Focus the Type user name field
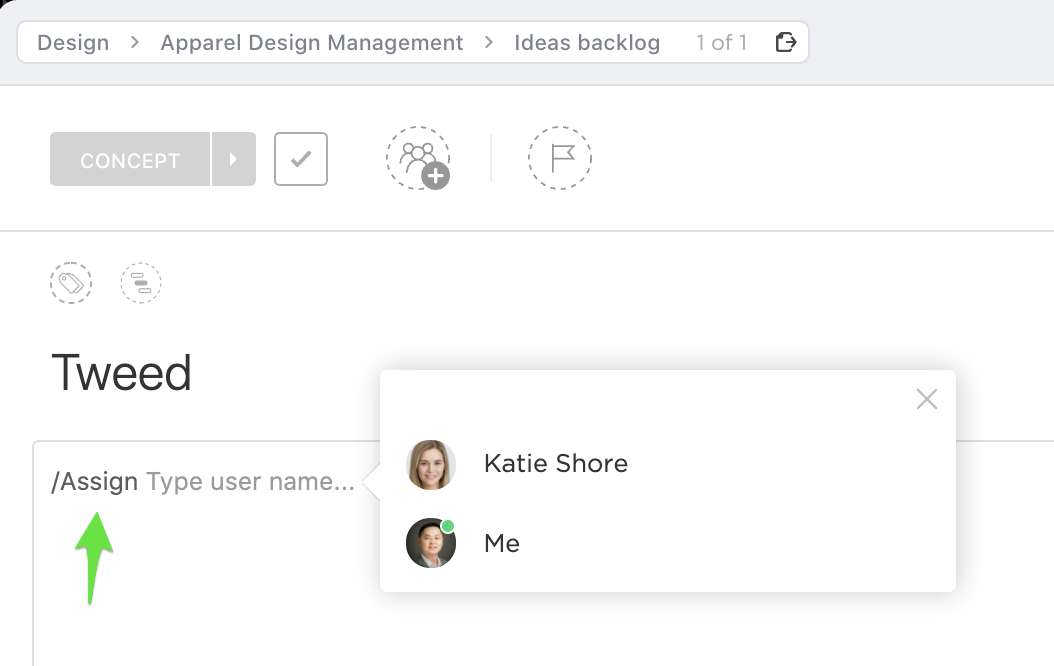The image size is (1054, 666). pyautogui.click(x=250, y=482)
